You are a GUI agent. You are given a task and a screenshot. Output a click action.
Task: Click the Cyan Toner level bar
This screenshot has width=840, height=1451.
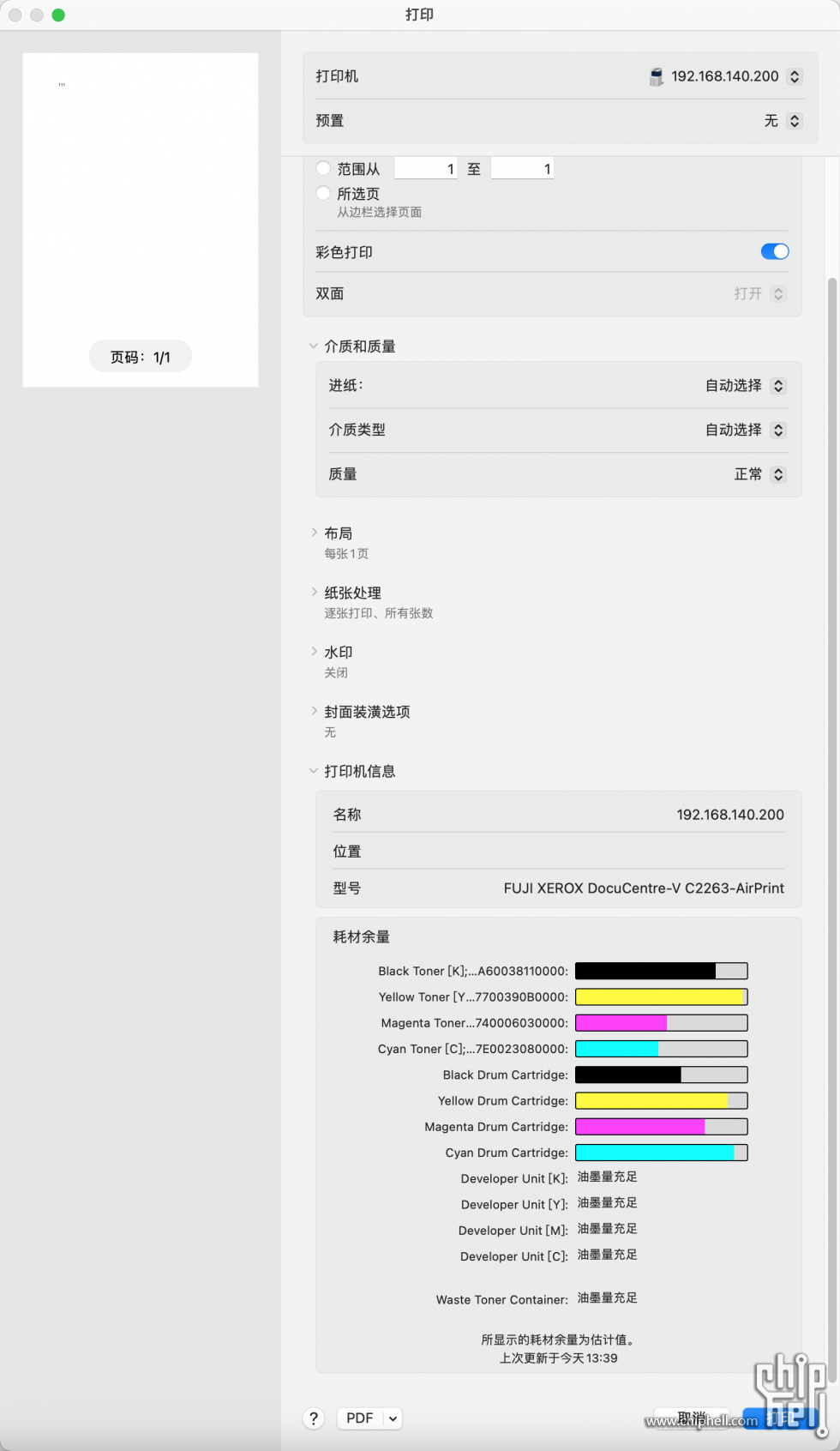point(662,1049)
